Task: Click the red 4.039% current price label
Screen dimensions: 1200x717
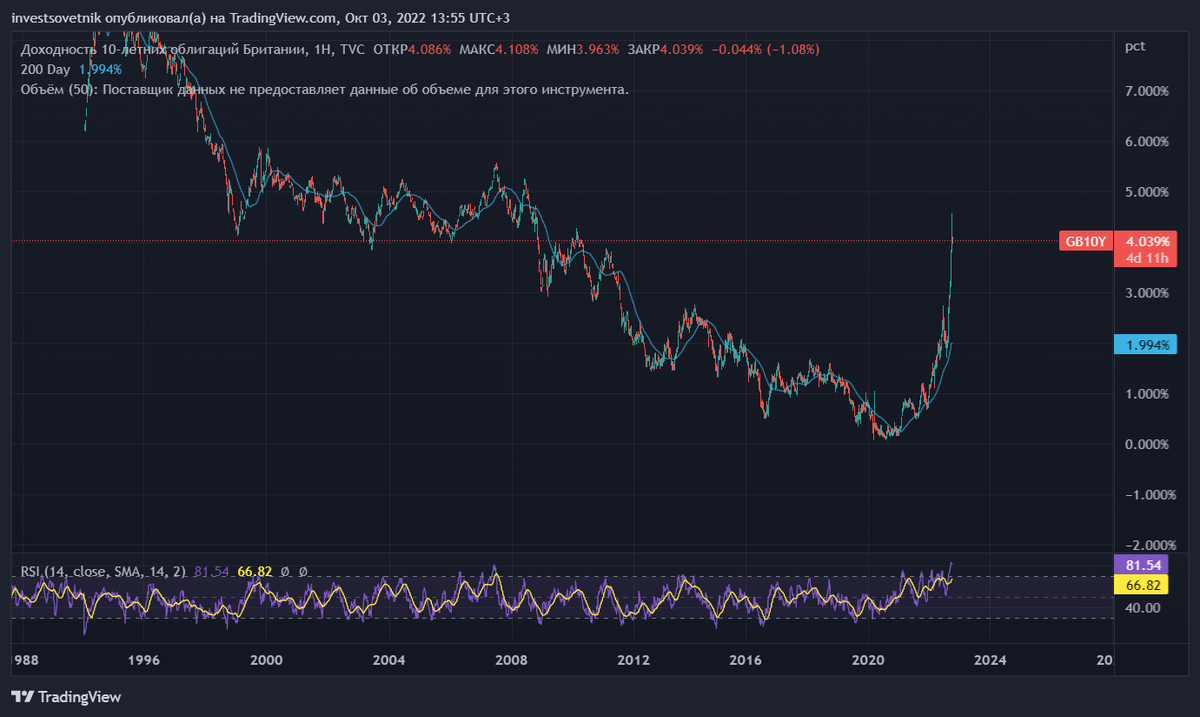Action: point(1147,241)
